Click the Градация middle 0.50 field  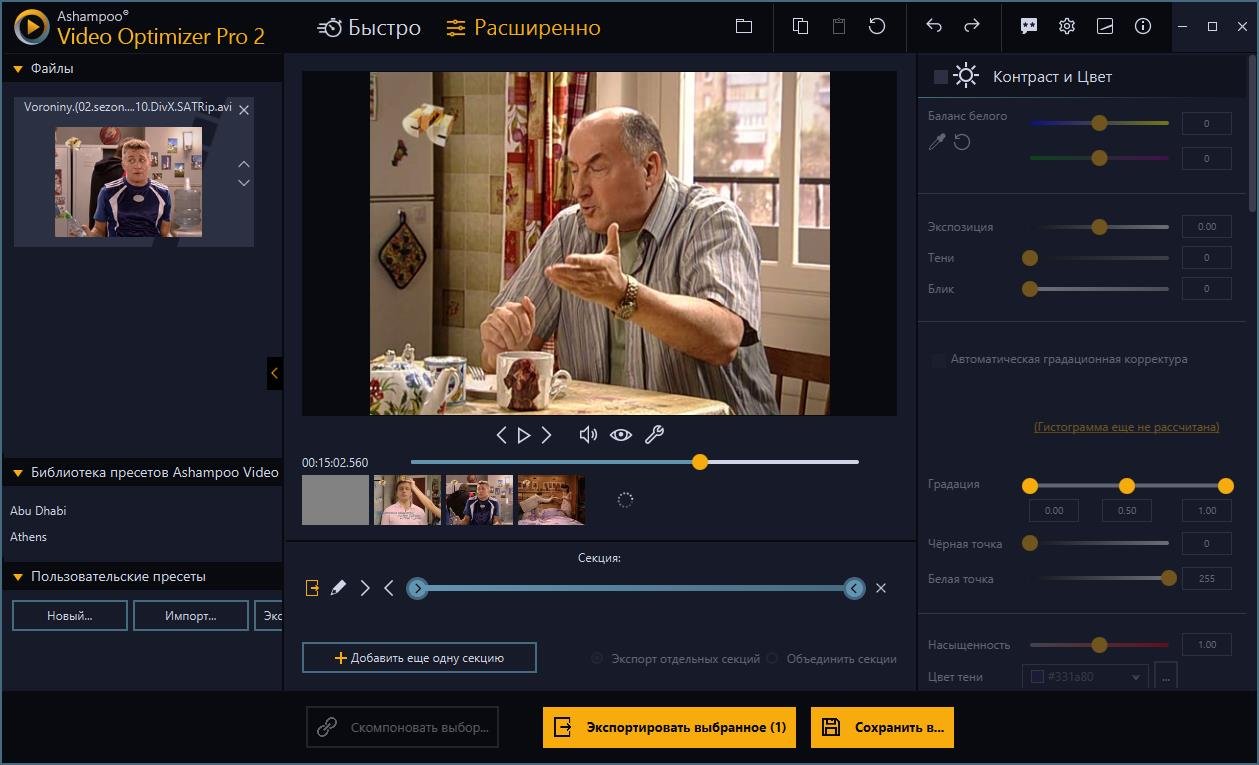1126,510
